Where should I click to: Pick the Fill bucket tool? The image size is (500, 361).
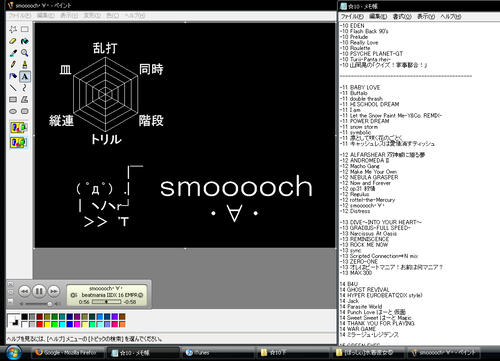25,41
